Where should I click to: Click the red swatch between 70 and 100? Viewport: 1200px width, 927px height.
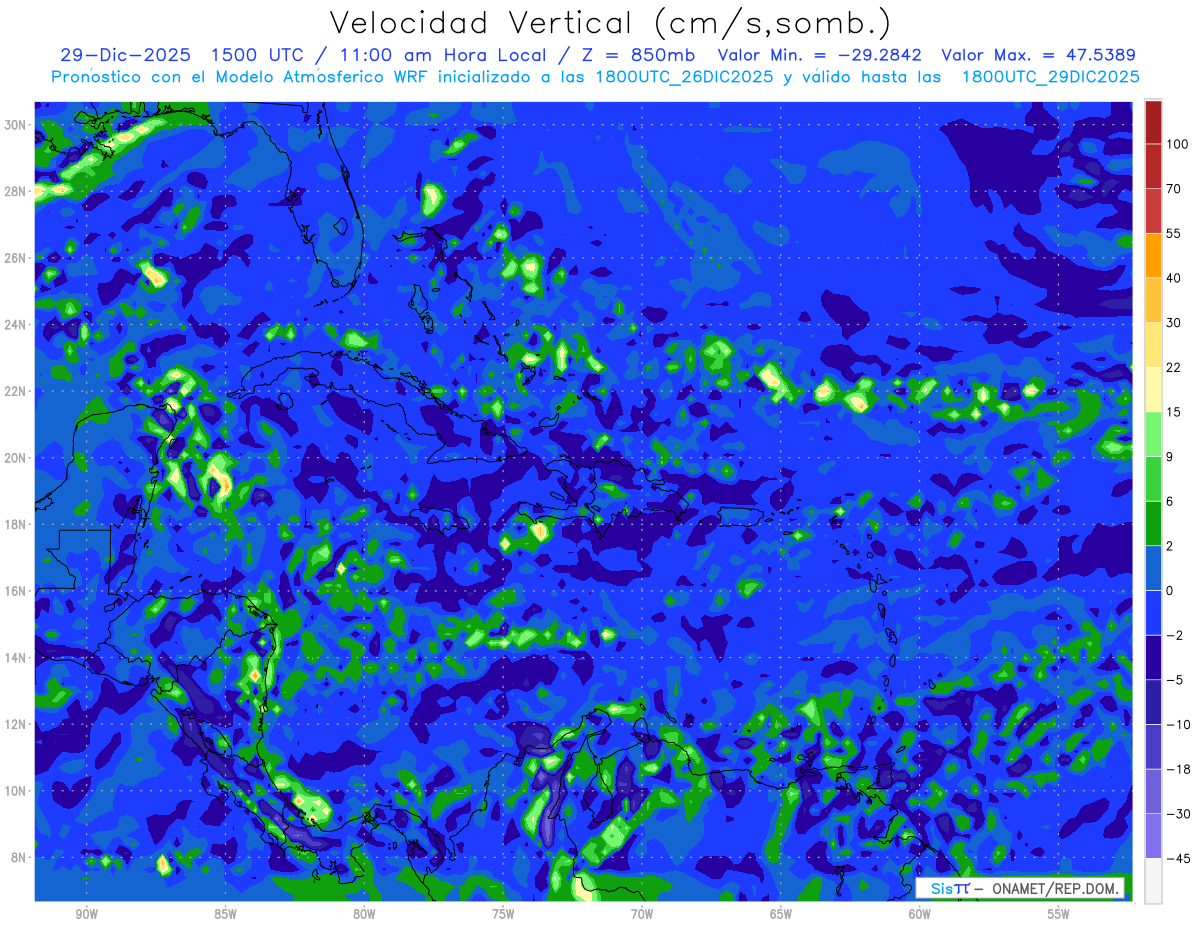(1153, 166)
